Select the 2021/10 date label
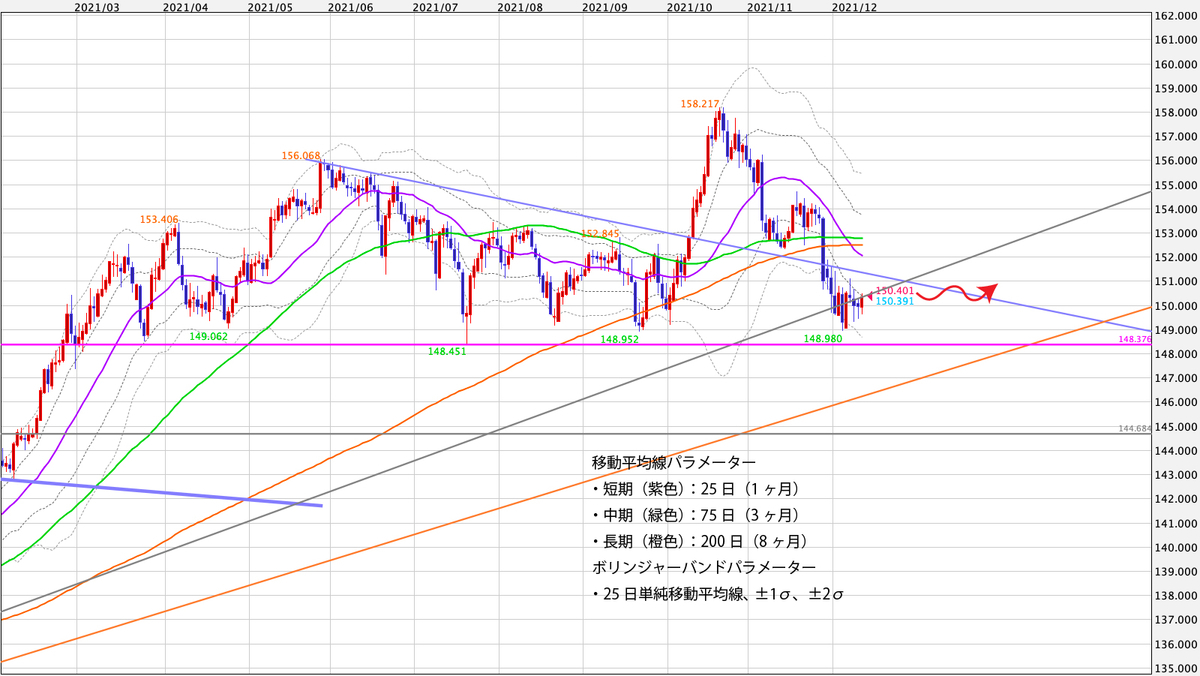 point(688,6)
